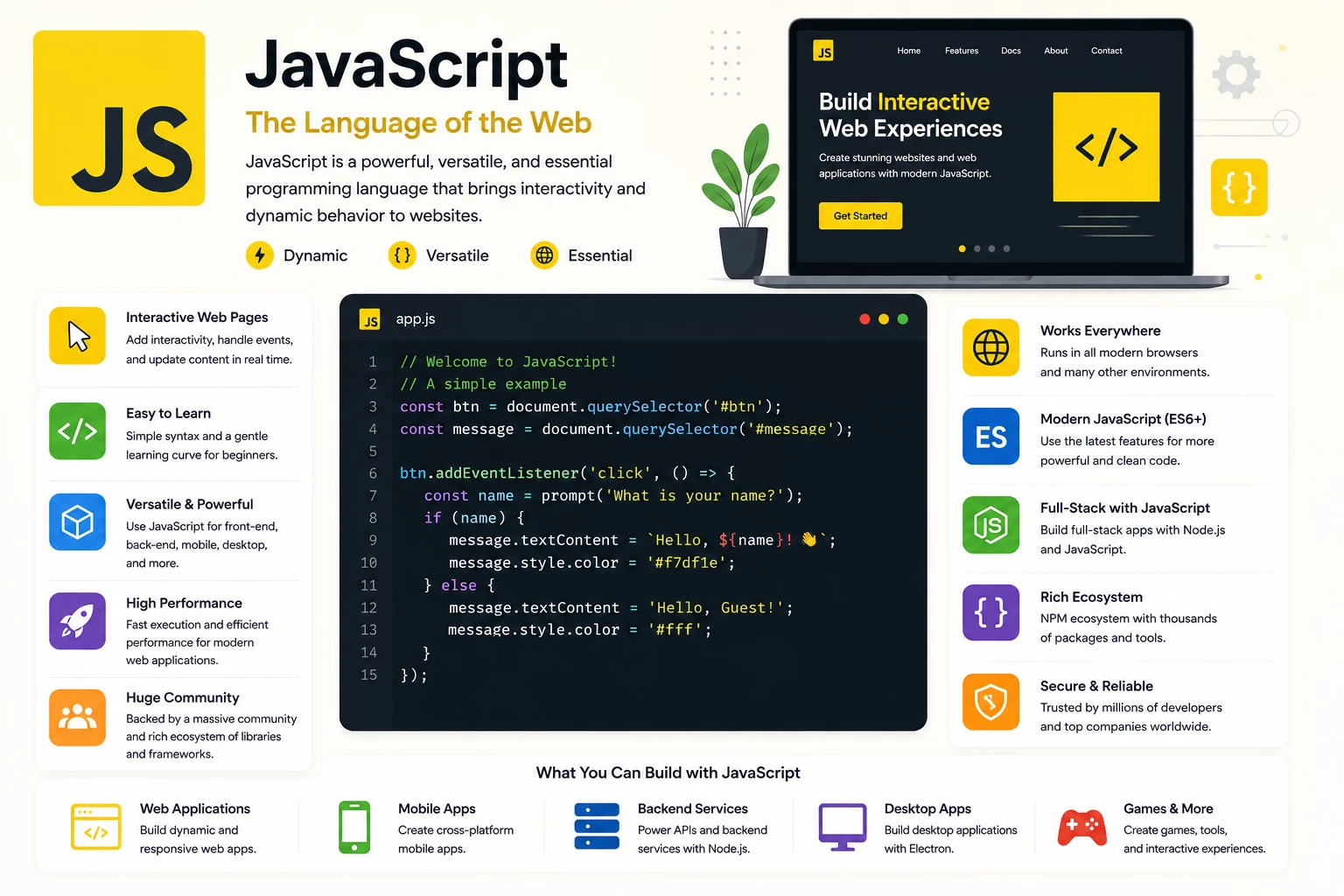Select the second carousel dot on laptop
Viewport: 1344px width, 896px height.
click(977, 248)
